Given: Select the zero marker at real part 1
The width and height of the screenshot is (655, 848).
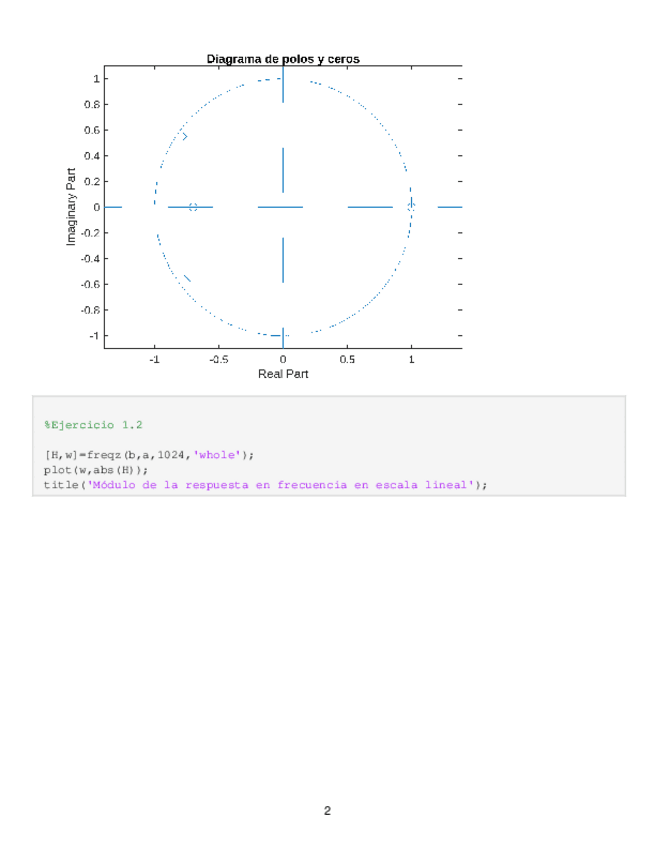Looking at the screenshot, I should [411, 207].
